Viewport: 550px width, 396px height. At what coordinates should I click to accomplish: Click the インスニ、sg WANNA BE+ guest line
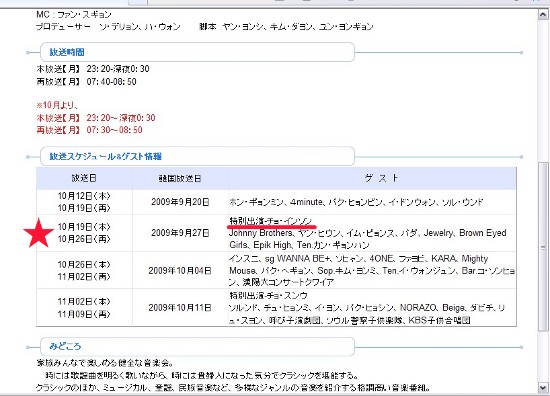(x=358, y=259)
